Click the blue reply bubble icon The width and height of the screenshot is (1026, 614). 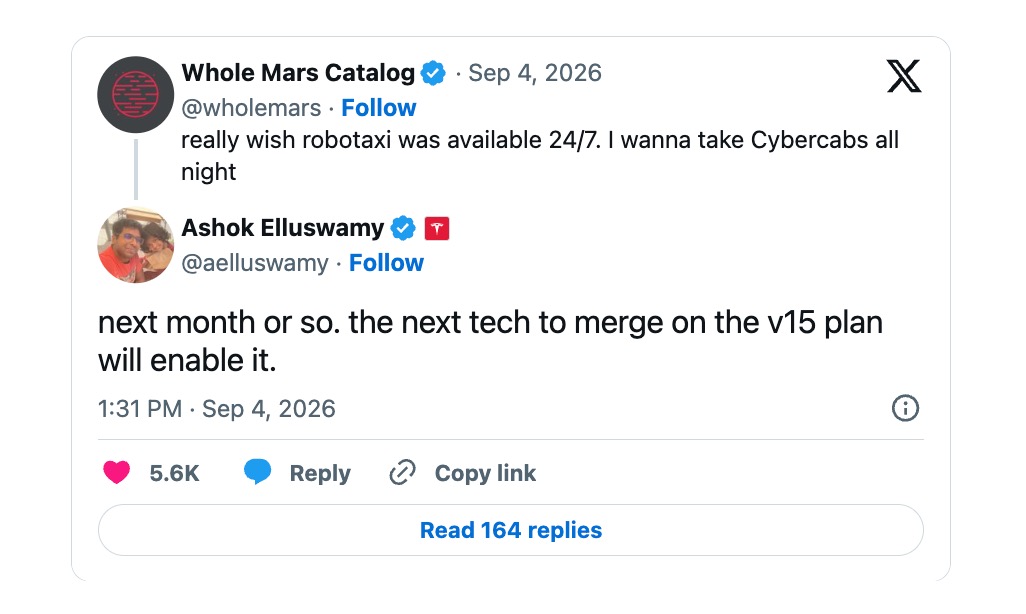[x=257, y=472]
